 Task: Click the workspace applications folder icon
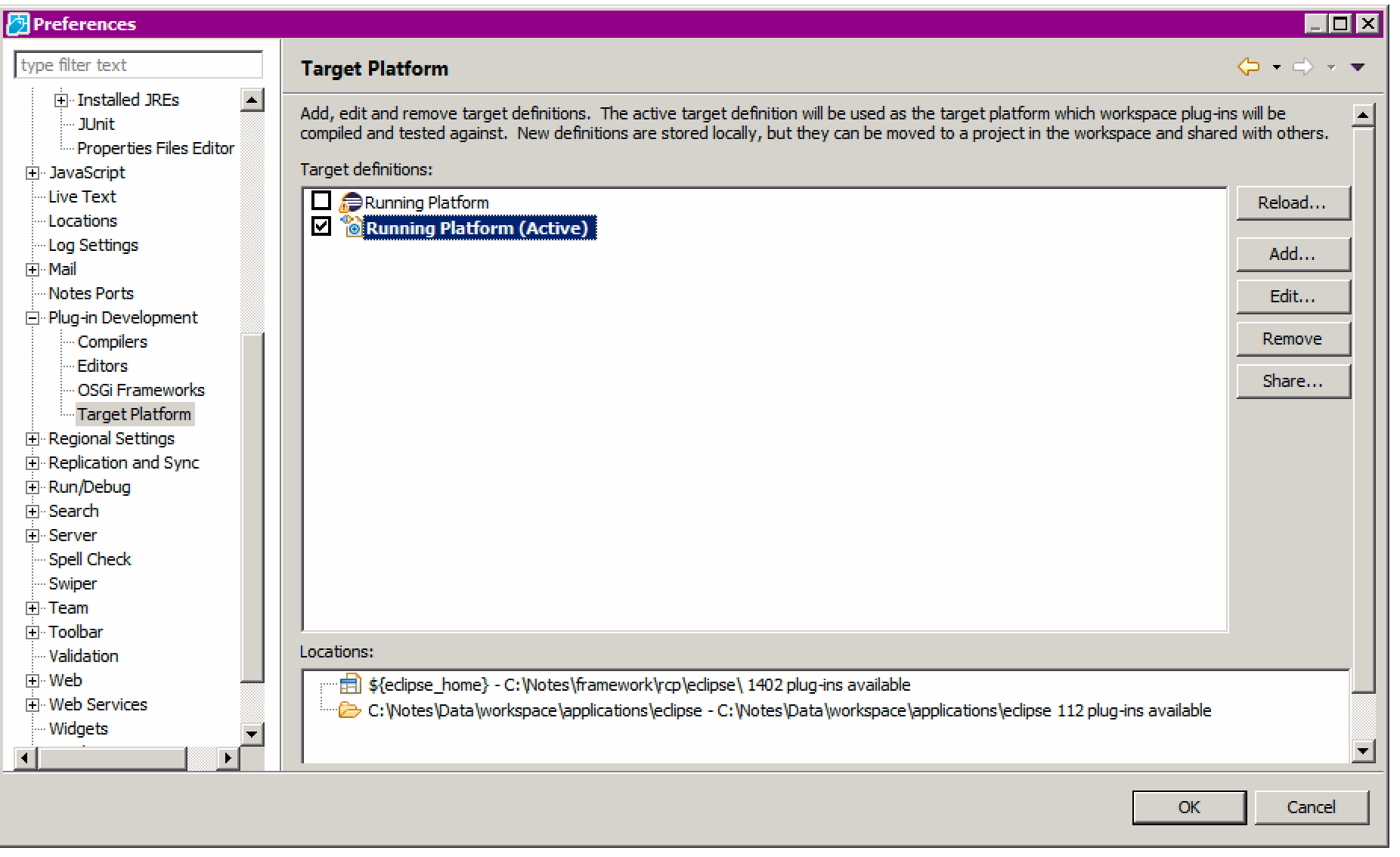coord(349,710)
